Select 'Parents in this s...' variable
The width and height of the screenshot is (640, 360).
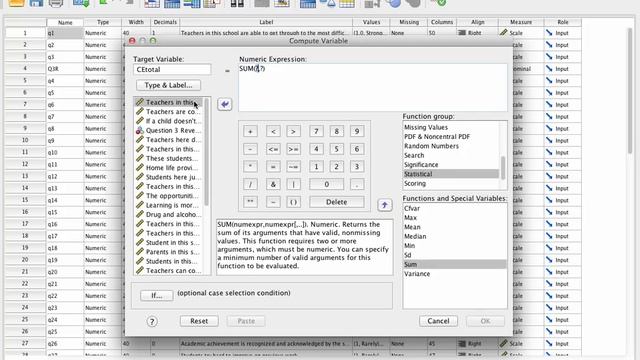(169, 252)
